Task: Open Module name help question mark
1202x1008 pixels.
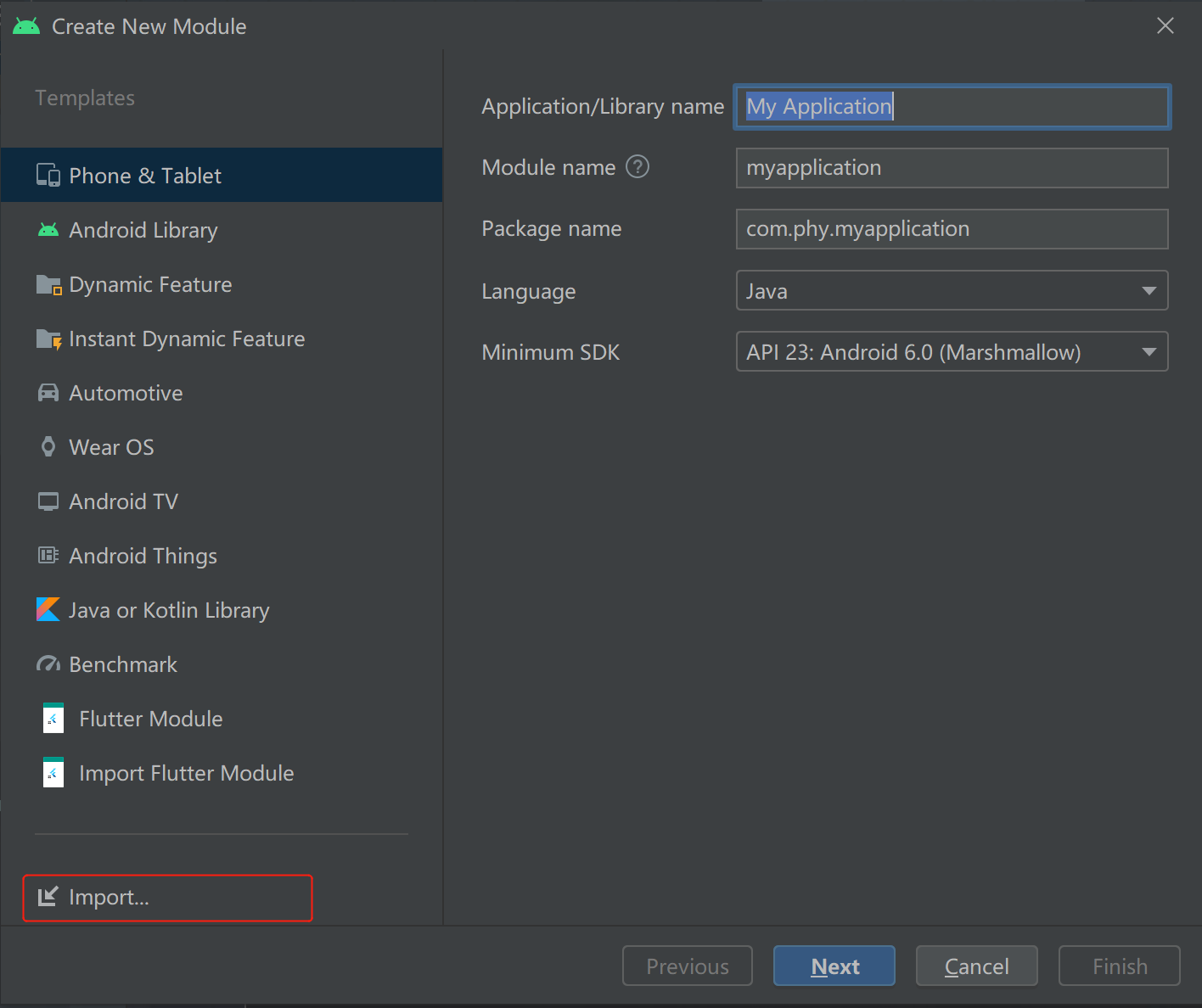Action: (638, 166)
